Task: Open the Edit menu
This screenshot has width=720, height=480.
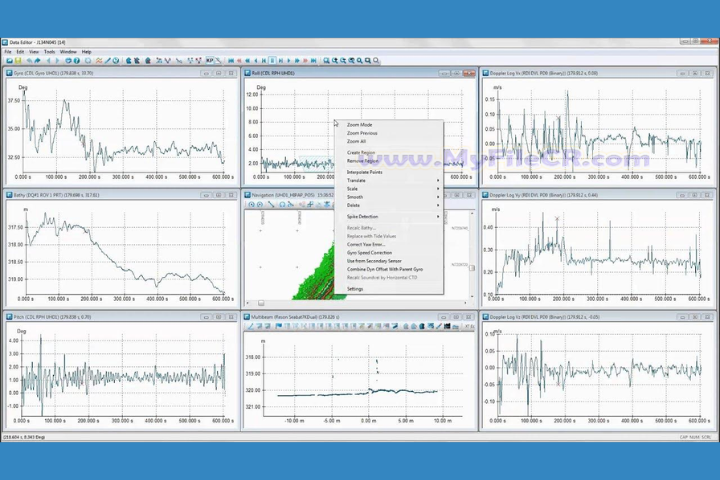Action: [x=20, y=52]
